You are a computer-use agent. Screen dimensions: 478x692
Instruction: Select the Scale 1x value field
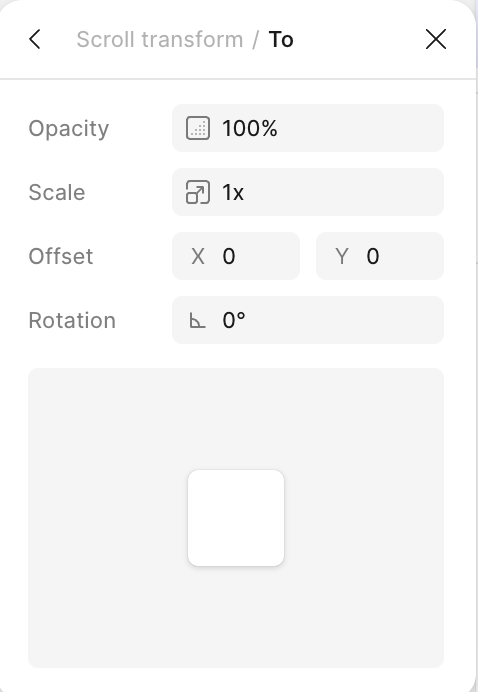(308, 192)
